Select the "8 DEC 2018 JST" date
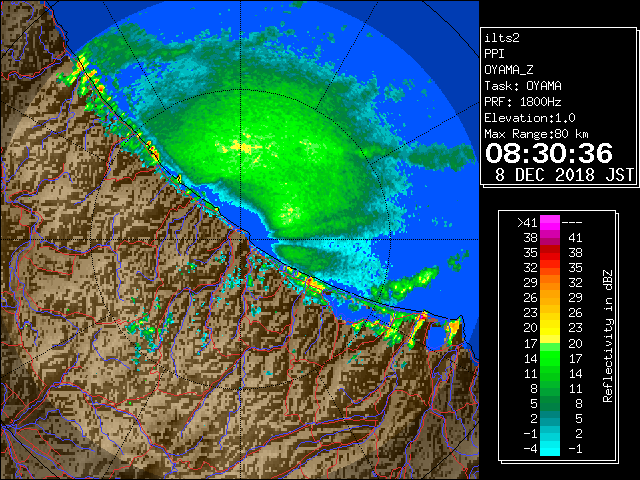640x480 pixels. [x=564, y=175]
